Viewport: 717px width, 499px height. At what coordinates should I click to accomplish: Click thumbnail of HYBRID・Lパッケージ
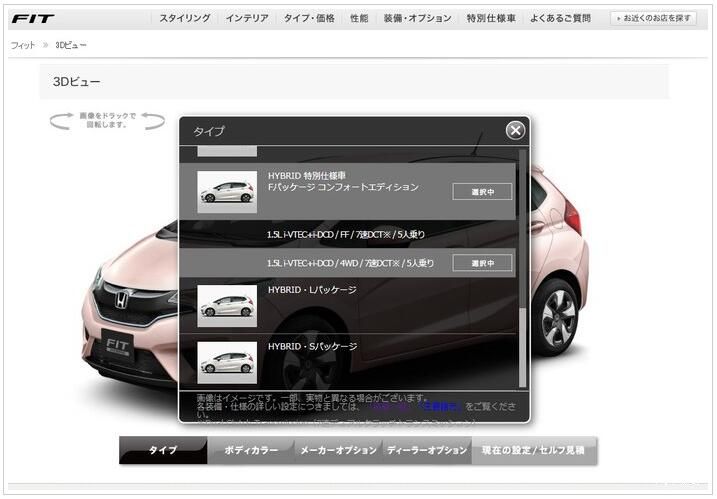coord(227,306)
